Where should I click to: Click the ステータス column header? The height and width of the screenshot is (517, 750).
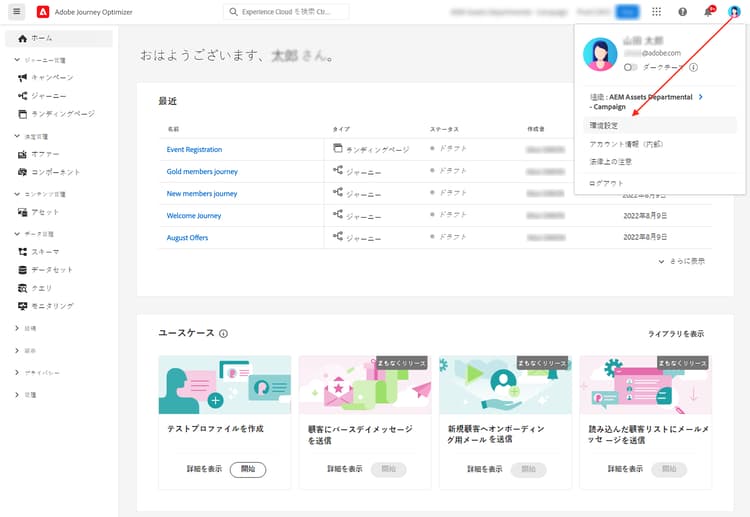coord(444,129)
